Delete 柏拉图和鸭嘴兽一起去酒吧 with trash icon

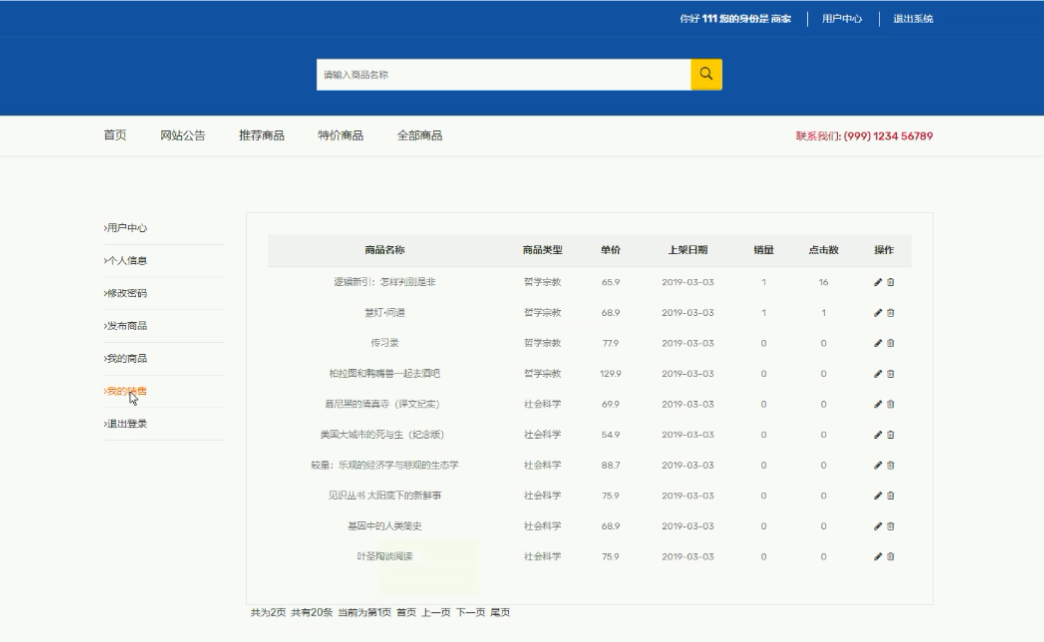pyautogui.click(x=891, y=374)
